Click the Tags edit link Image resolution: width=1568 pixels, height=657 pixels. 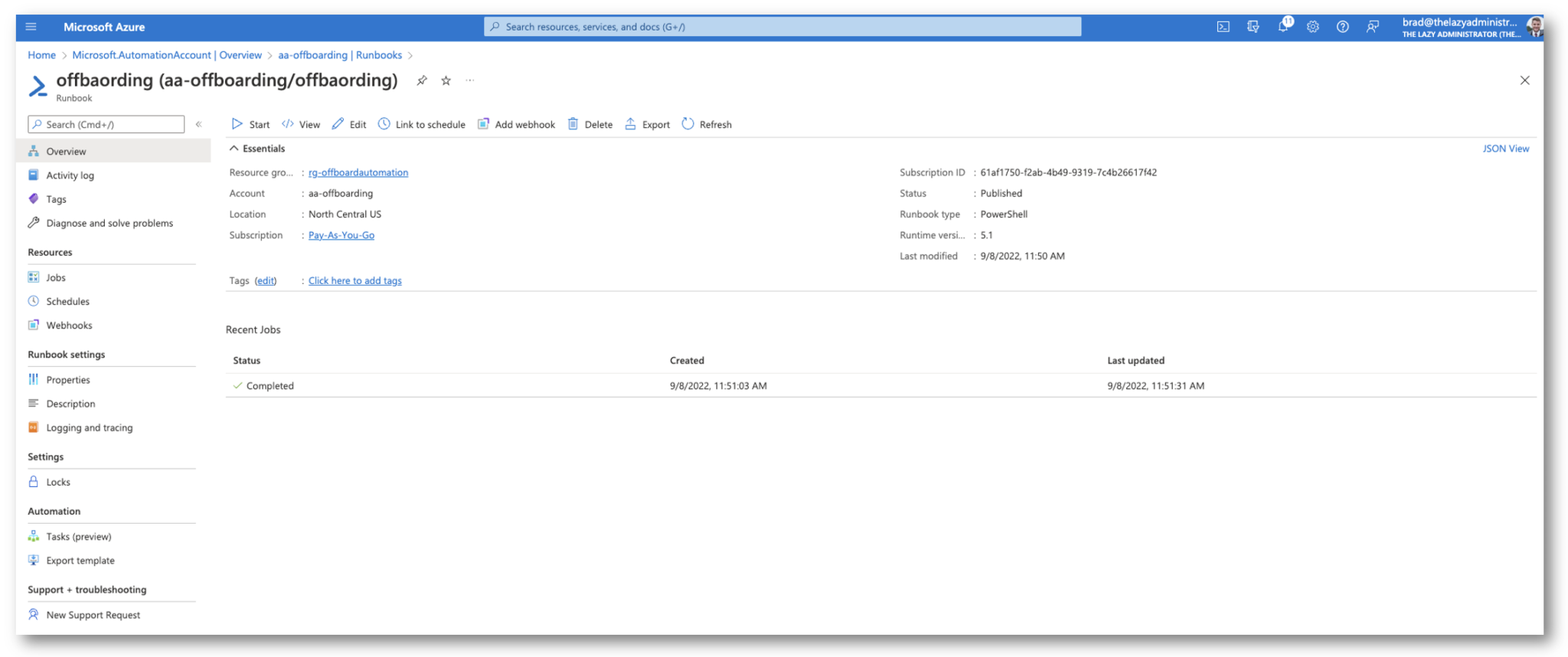266,280
